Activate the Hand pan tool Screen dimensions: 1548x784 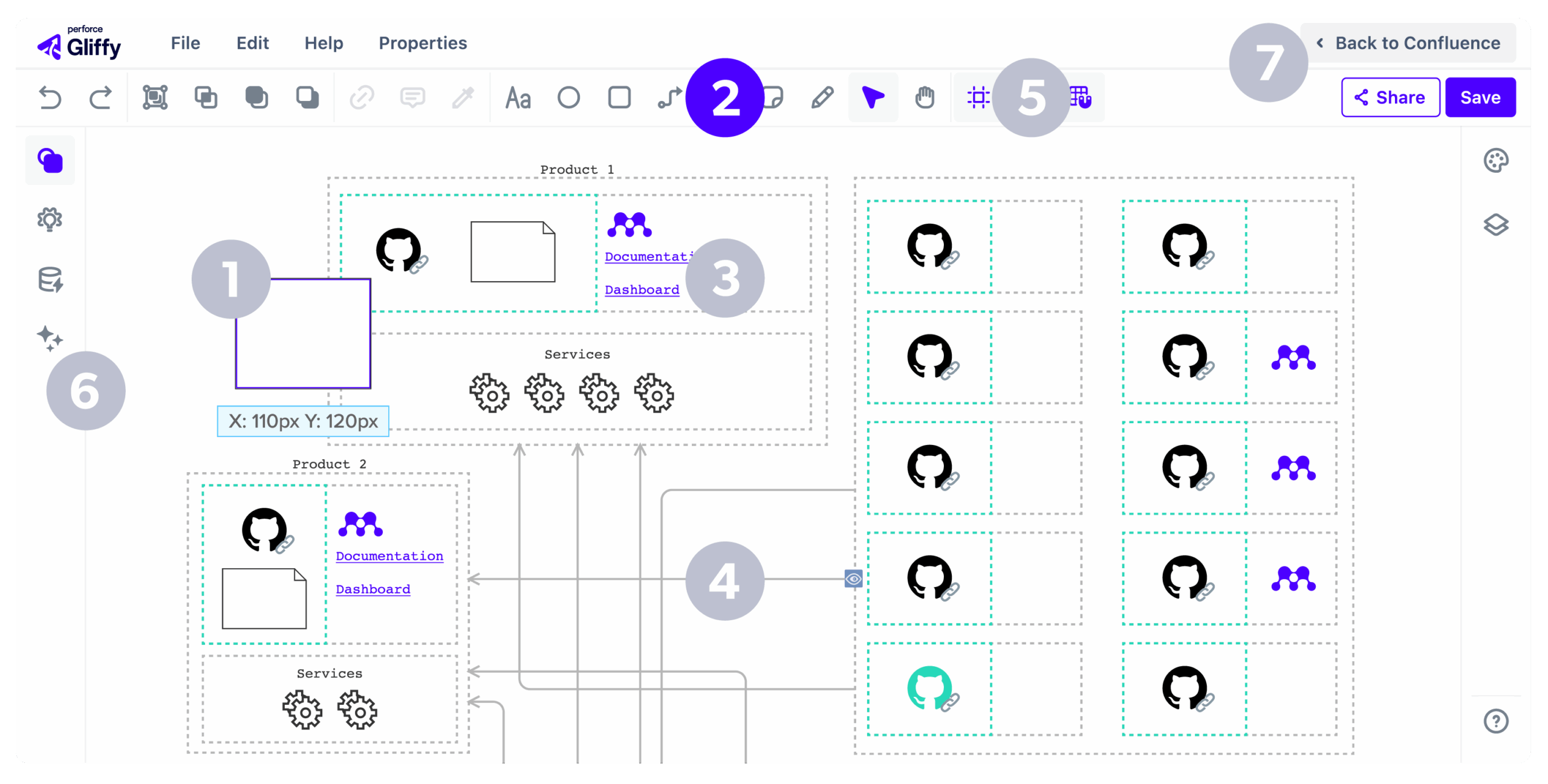click(925, 97)
